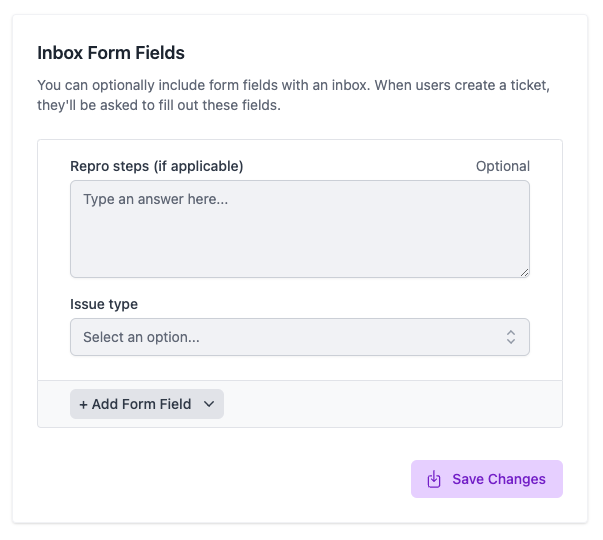Click the 'Repro steps (if applicable)' label
This screenshot has width=603, height=540.
pos(157,166)
